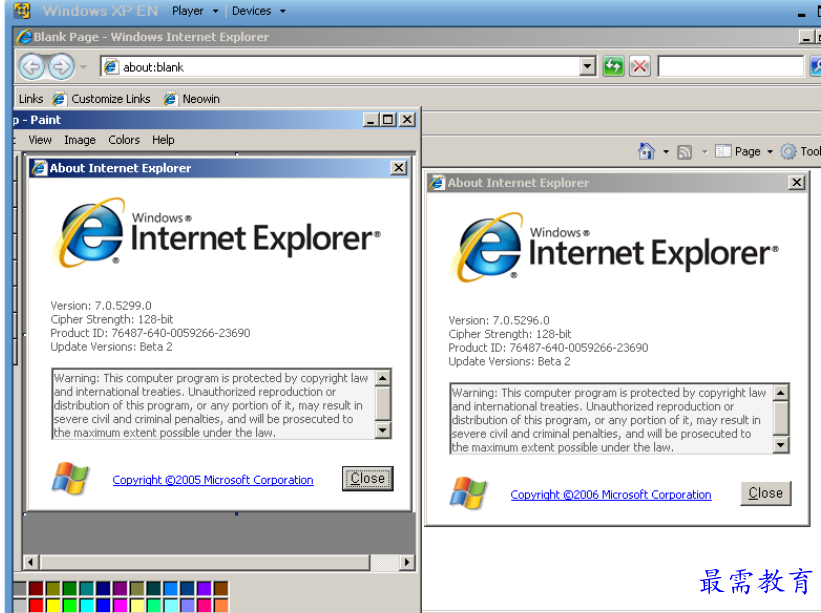This screenshot has width=821, height=613.
Task: Open the Page menu dropdown
Action: tap(744, 152)
